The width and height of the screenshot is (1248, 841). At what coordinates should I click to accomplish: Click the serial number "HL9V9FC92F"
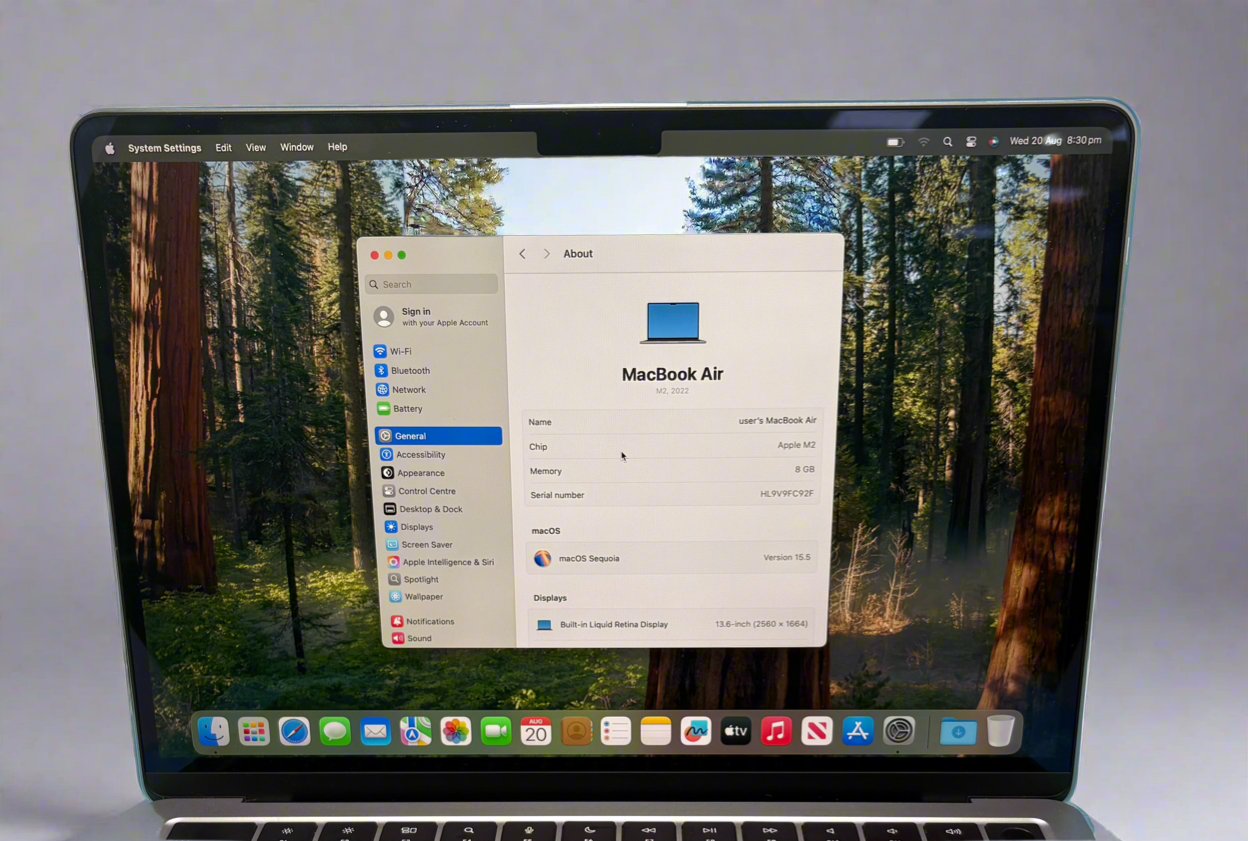tap(787, 493)
